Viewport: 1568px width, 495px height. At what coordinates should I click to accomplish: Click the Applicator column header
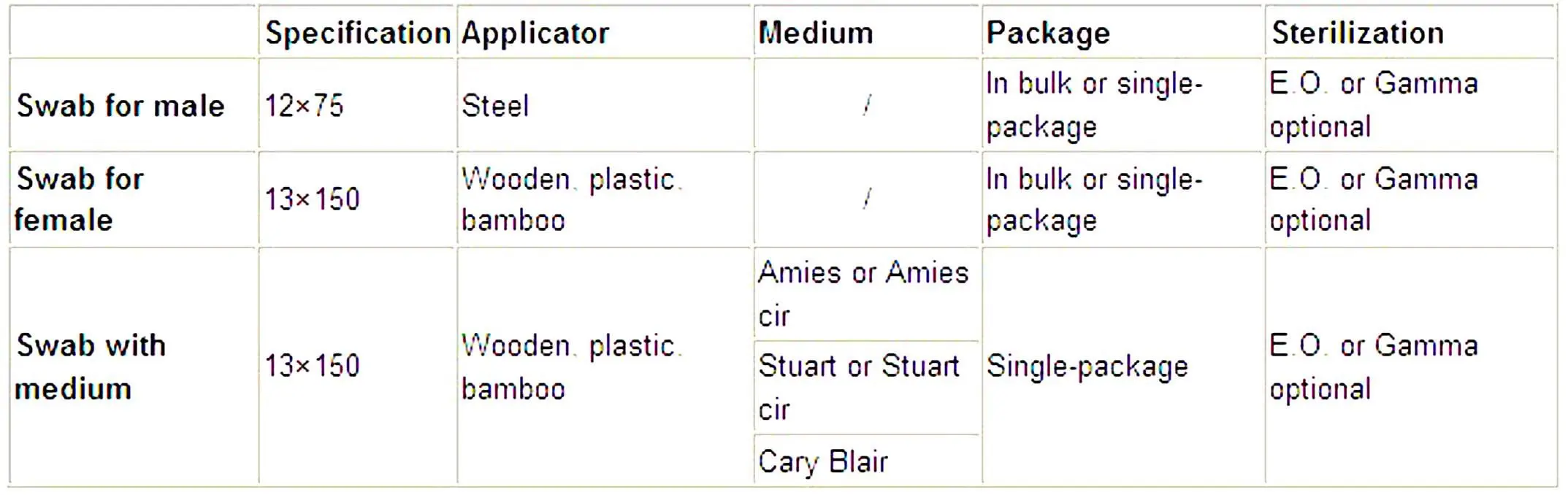[x=535, y=33]
